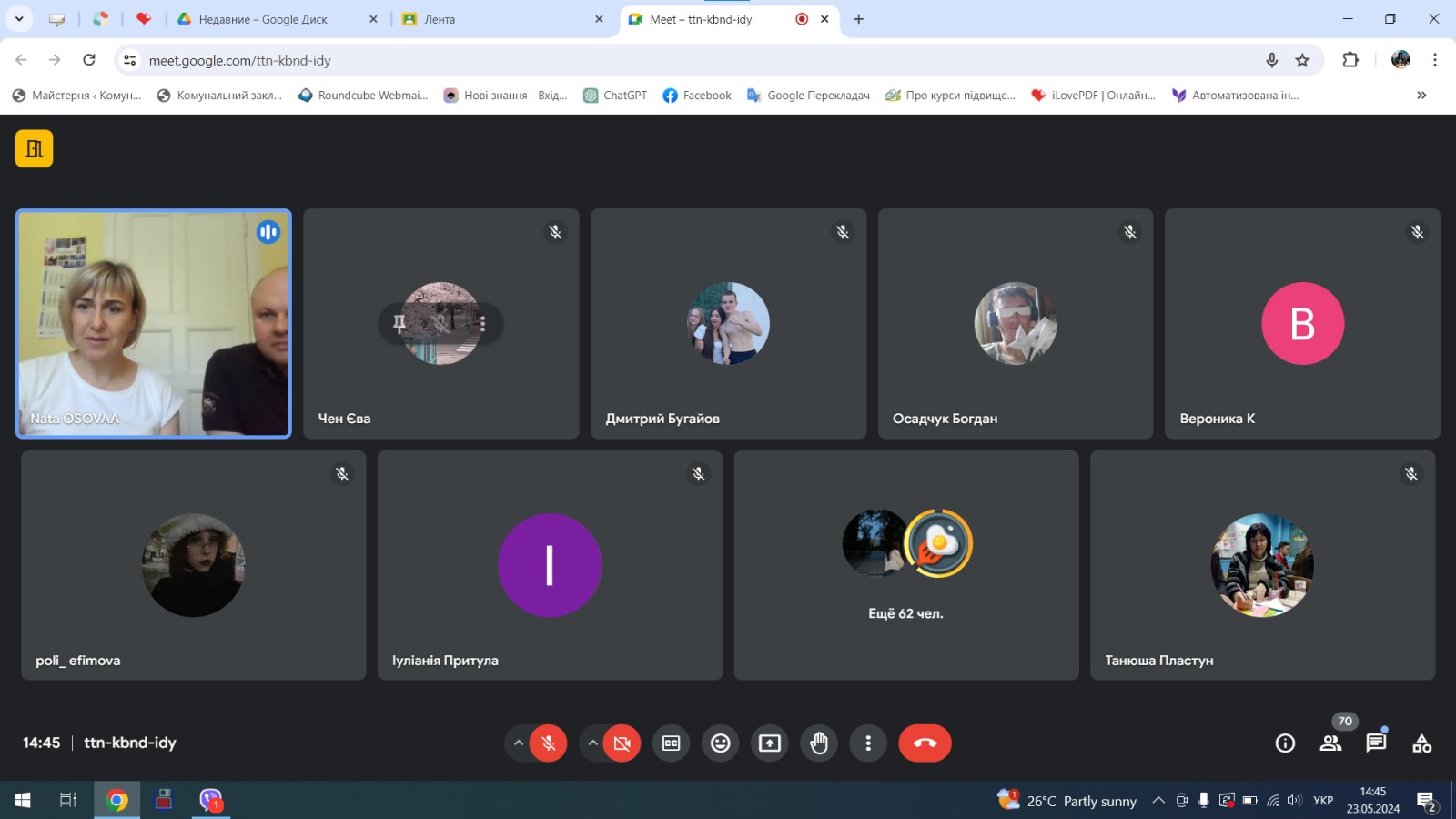Open more options three-dot menu

point(868,743)
